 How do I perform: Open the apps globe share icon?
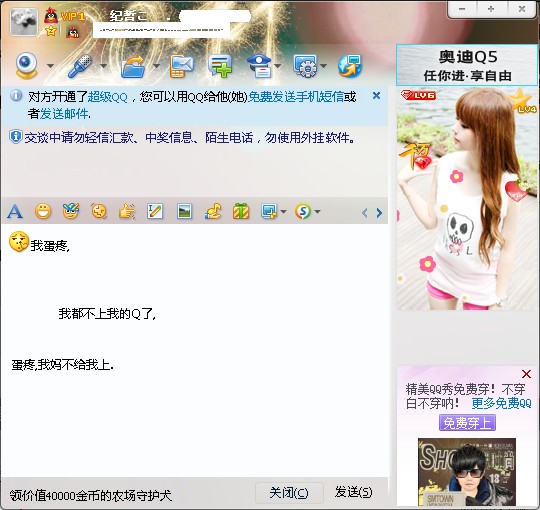(x=350, y=65)
